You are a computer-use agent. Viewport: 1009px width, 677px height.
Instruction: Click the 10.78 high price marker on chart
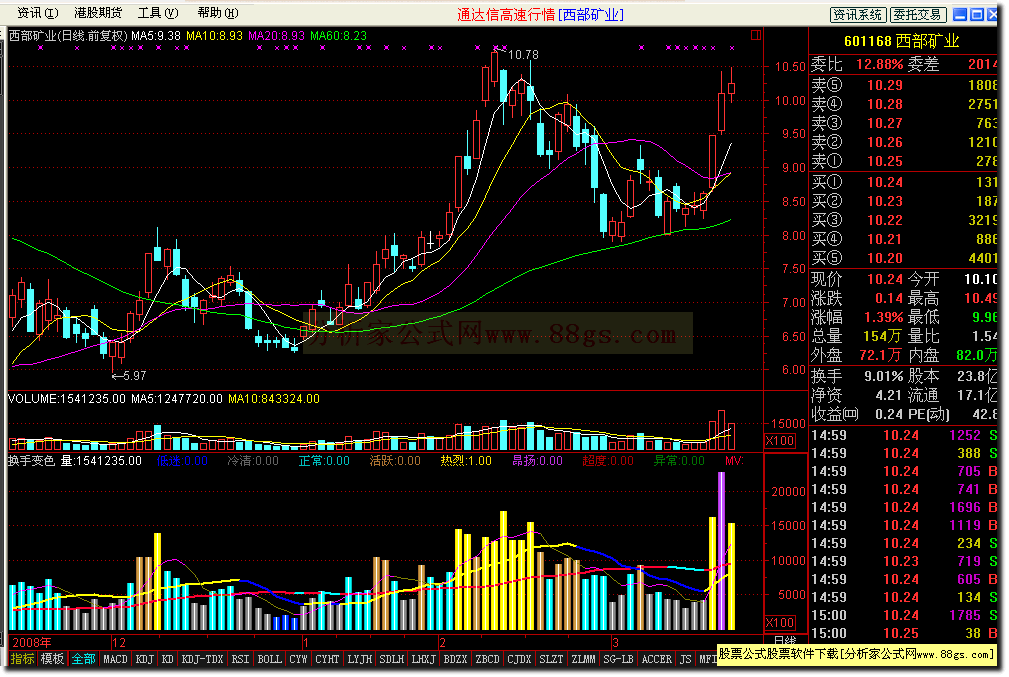coord(523,55)
